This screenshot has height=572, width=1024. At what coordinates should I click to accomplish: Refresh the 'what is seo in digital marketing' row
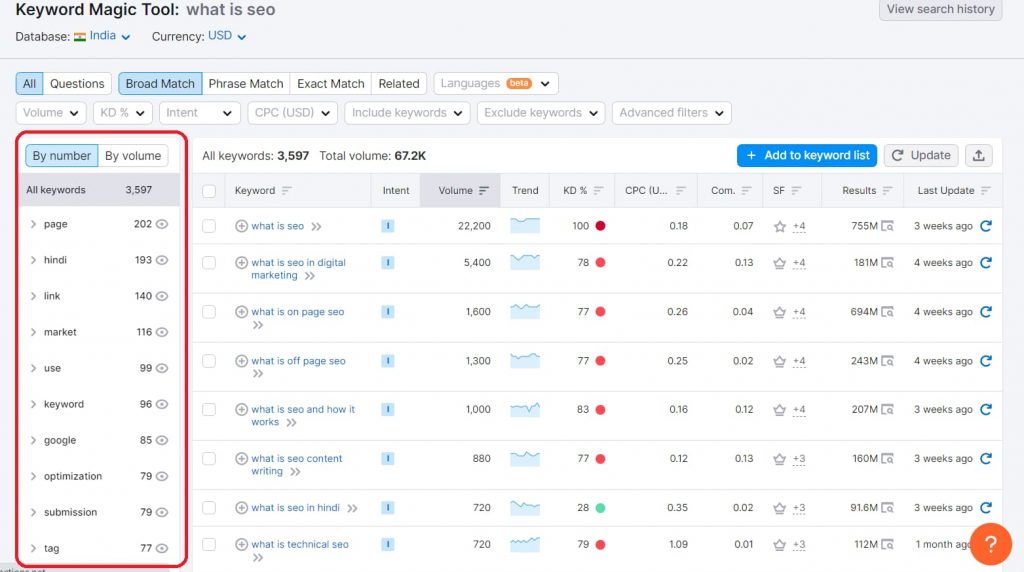pos(986,262)
